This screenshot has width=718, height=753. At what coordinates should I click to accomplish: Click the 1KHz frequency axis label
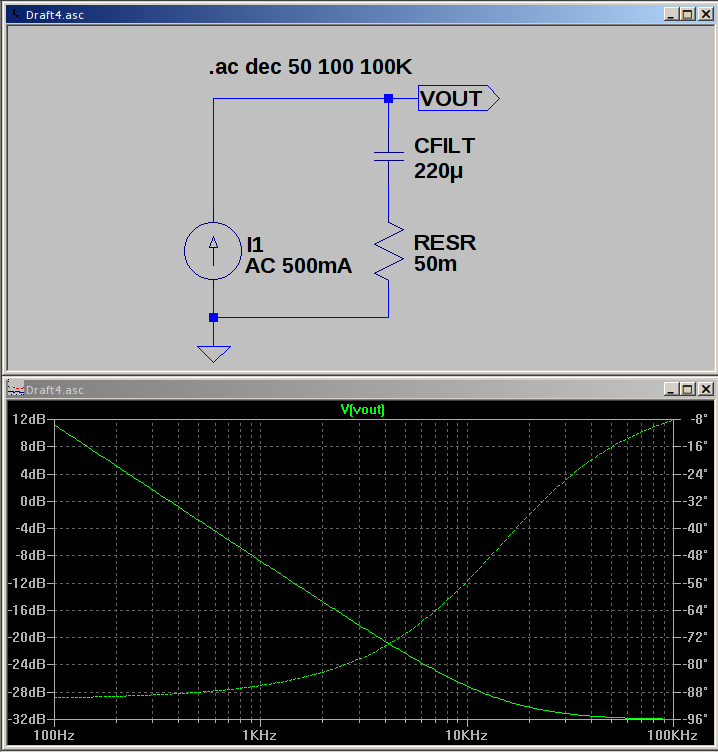click(x=259, y=735)
